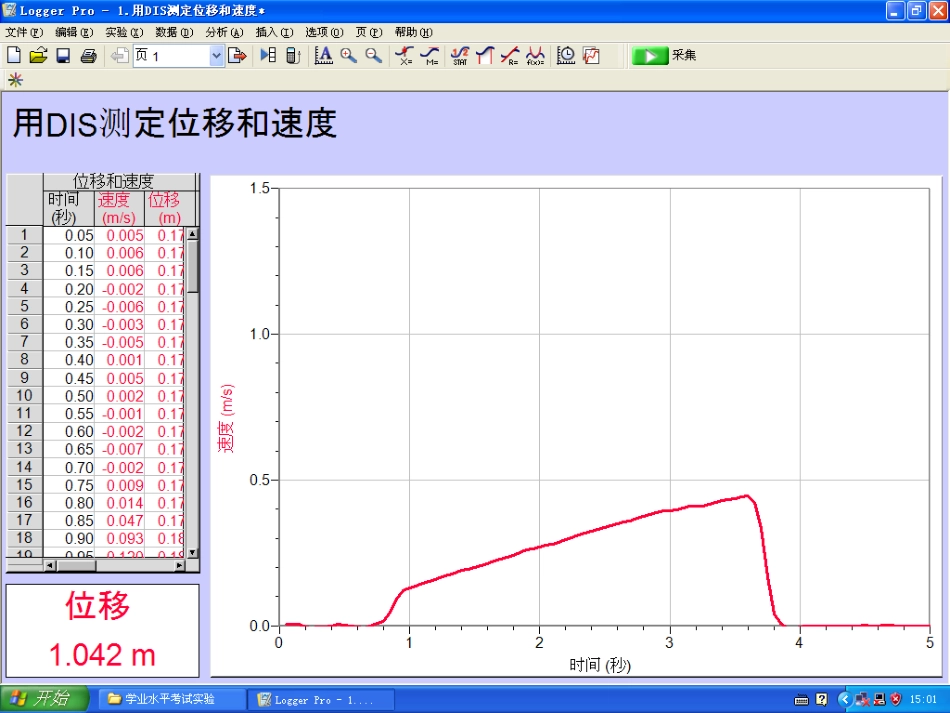Select row number 1 in table
Viewport: 950px width, 713px height.
pos(24,235)
